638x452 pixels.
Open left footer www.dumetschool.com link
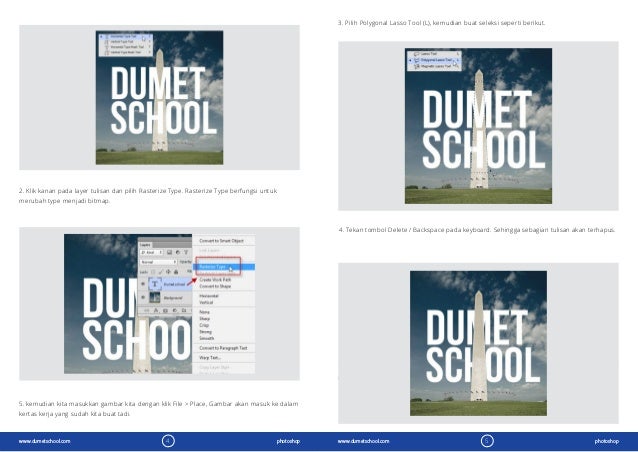click(44, 441)
